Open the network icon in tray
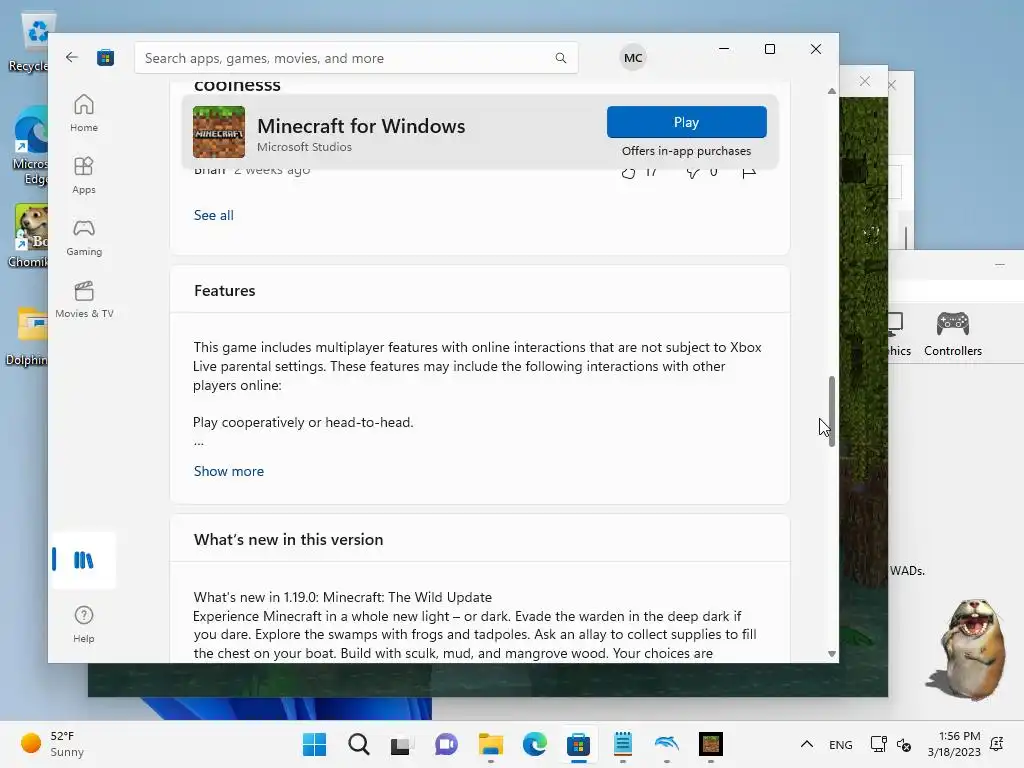 tap(878, 744)
